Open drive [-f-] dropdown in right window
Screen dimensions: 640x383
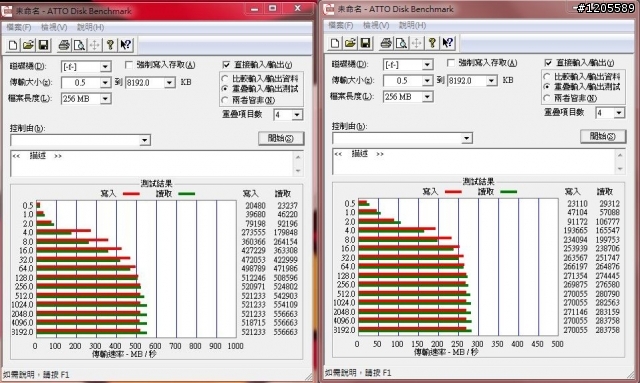tap(427, 64)
